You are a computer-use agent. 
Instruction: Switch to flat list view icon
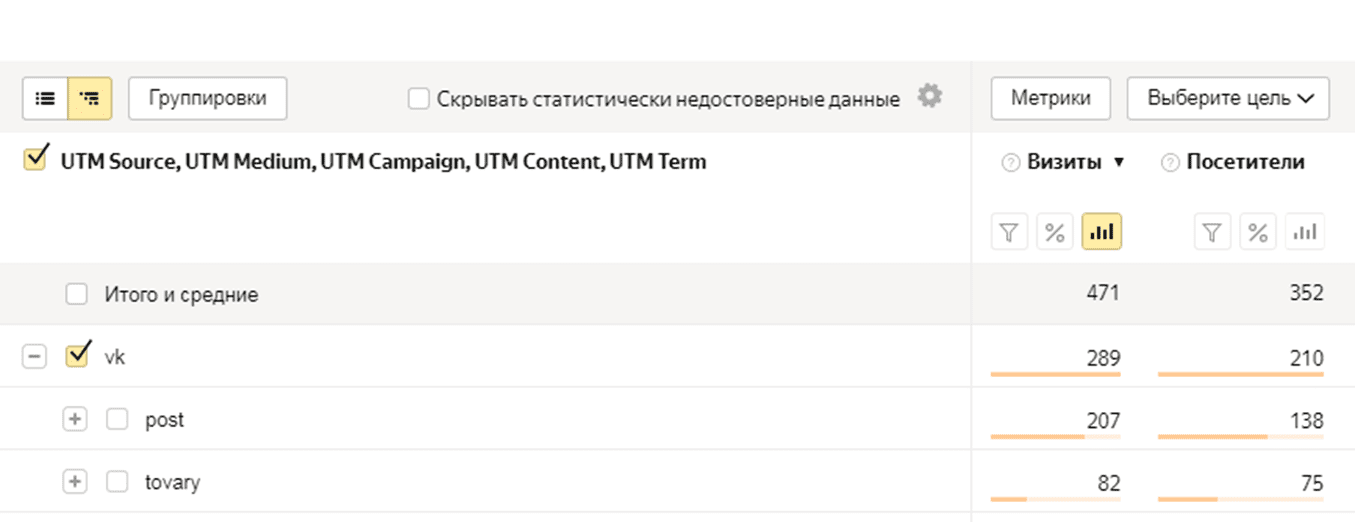(45, 98)
